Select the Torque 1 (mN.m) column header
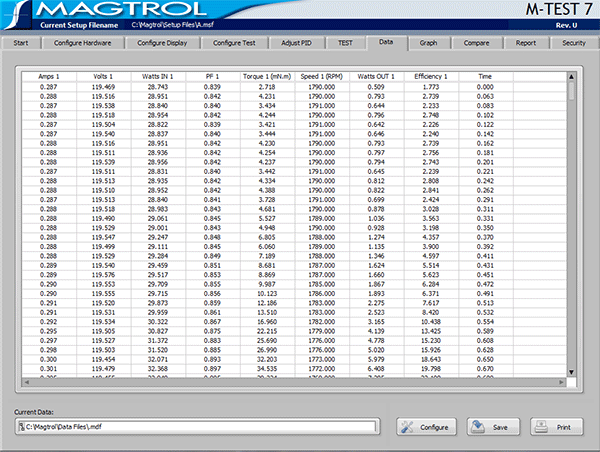This screenshot has width=600, height=452. 267,77
